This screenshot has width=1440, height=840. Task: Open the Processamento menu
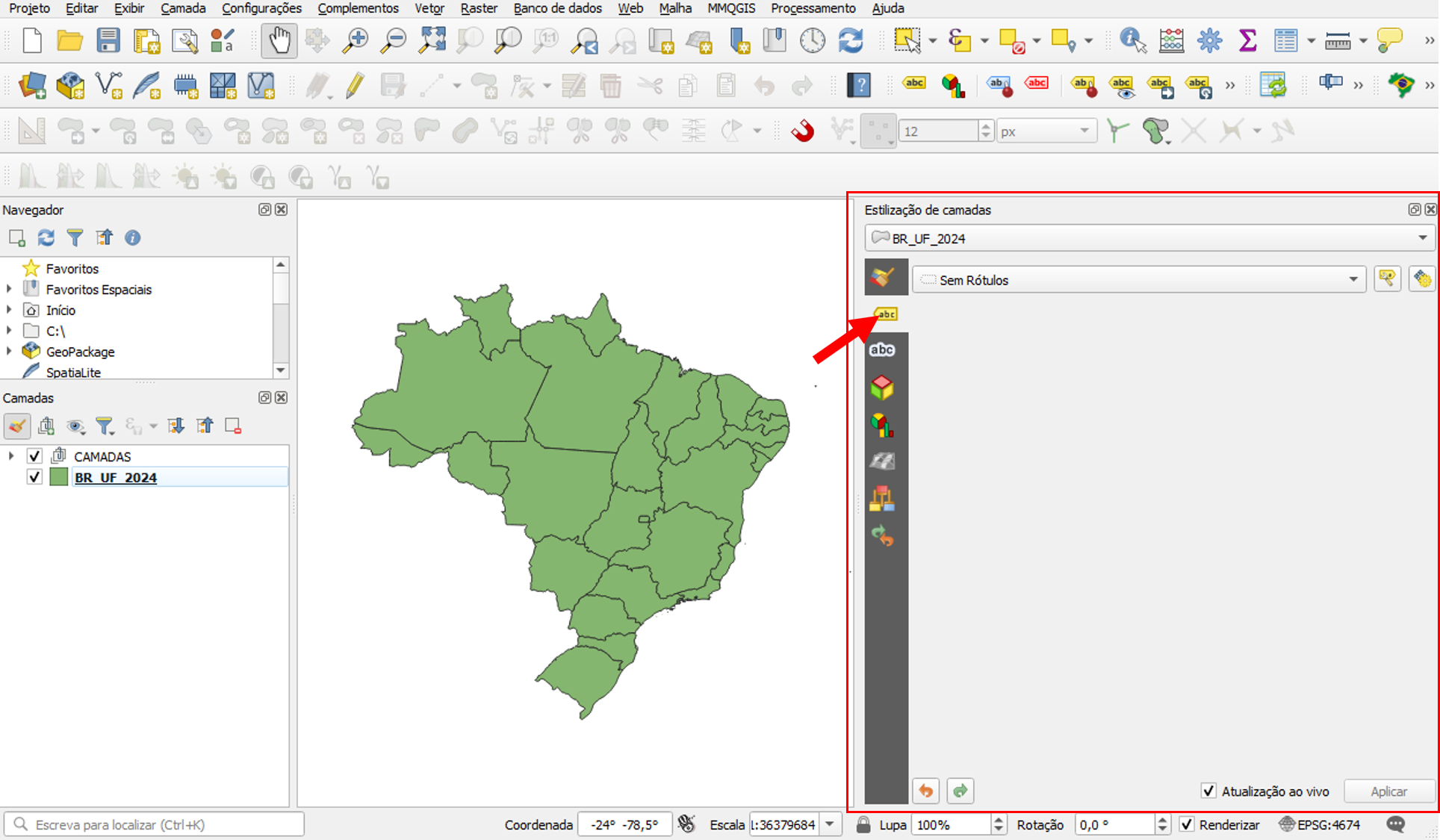coord(813,8)
